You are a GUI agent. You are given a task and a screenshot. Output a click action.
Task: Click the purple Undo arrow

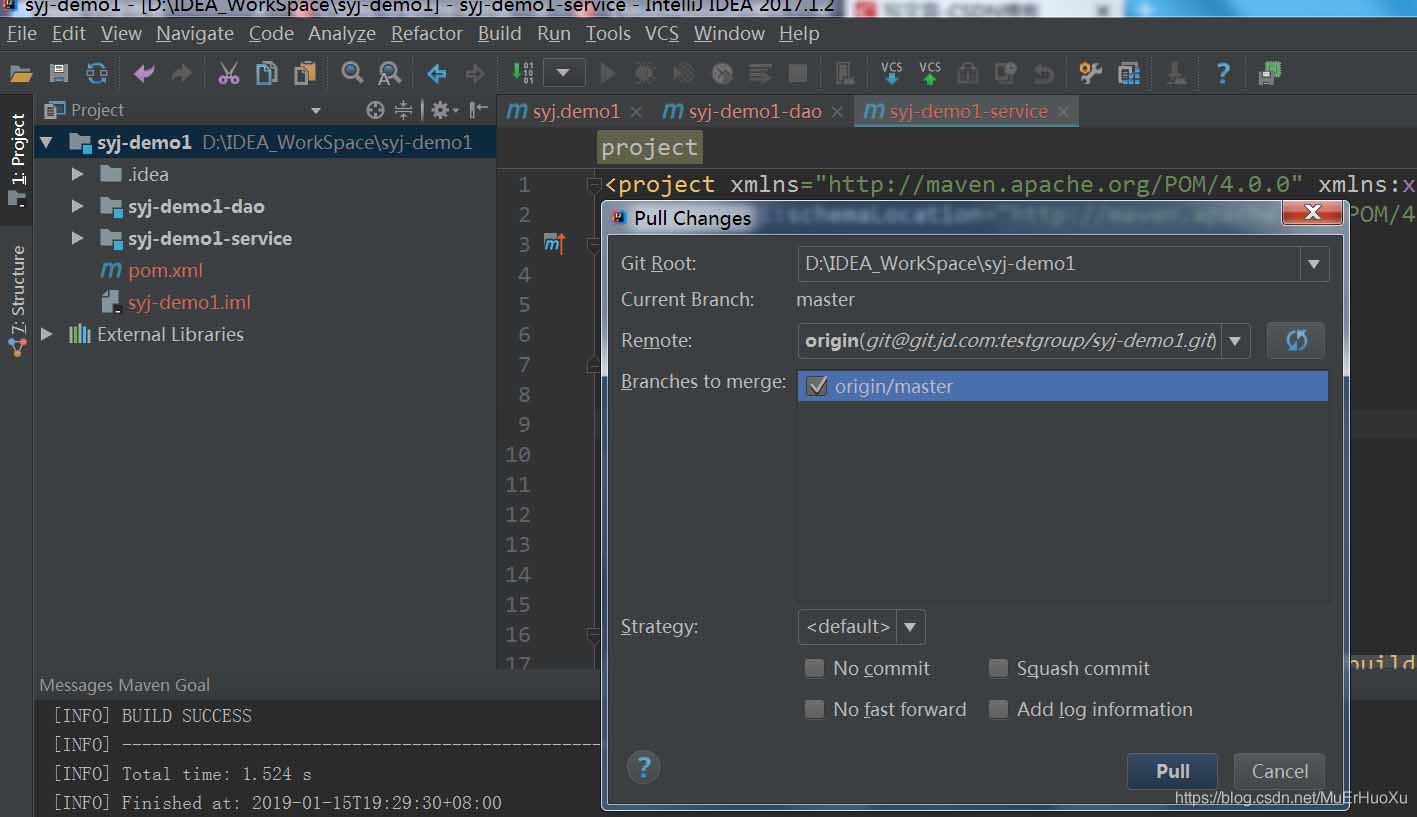coord(145,73)
